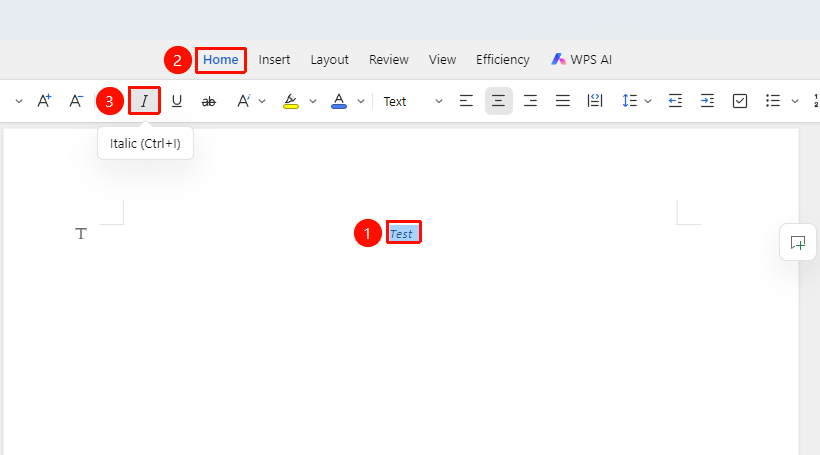Click the paragraph T marker icon
Screen dimensions: 820x455
click(81, 233)
